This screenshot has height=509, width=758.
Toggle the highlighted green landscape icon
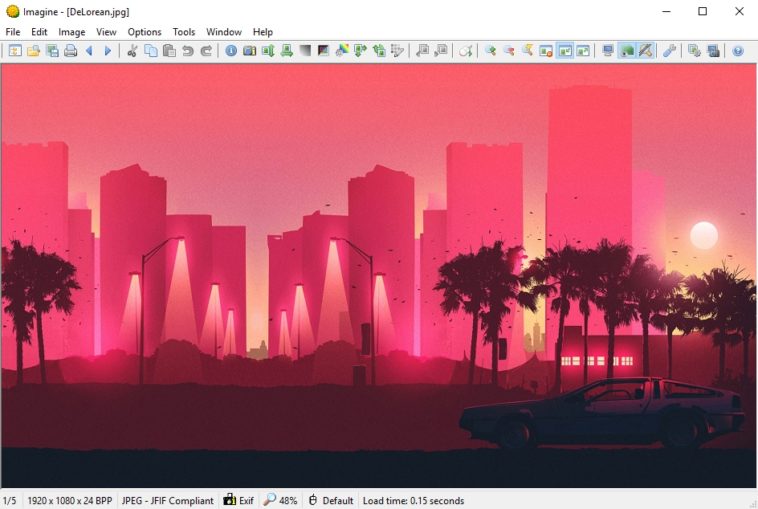tap(627, 50)
